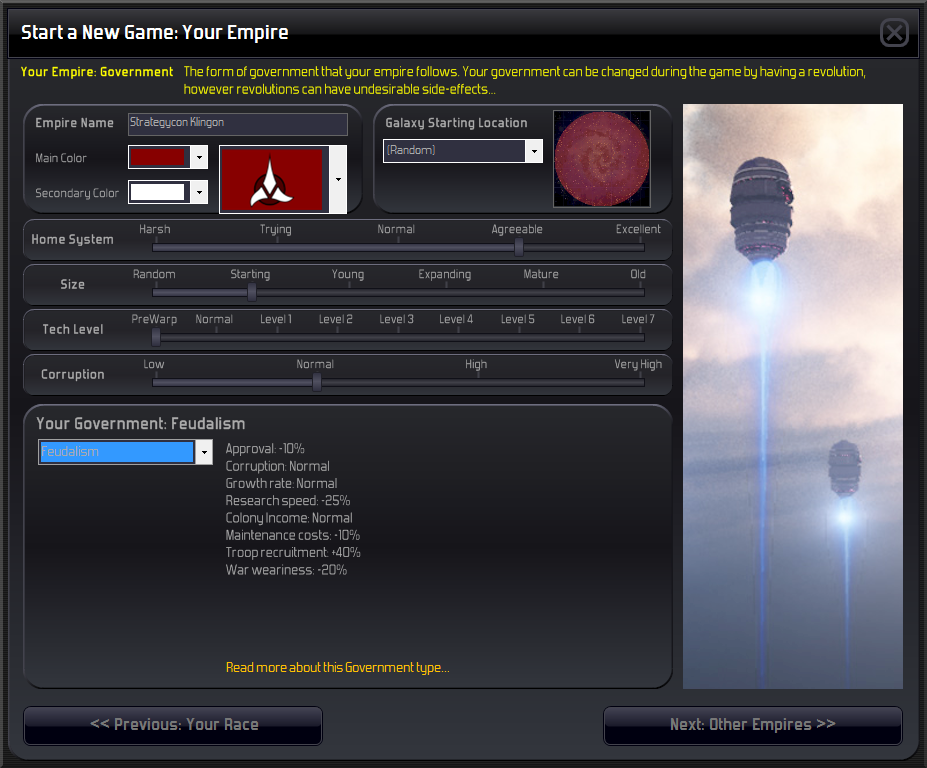The width and height of the screenshot is (927, 768).
Task: Set Tech Level to Level 5
Action: 518,319
